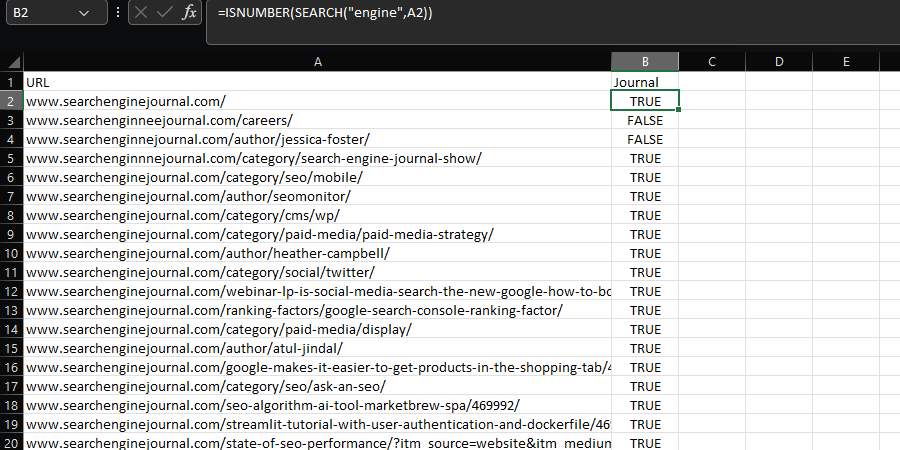This screenshot has height=450, width=900.
Task: Select column E header
Action: tap(846, 61)
